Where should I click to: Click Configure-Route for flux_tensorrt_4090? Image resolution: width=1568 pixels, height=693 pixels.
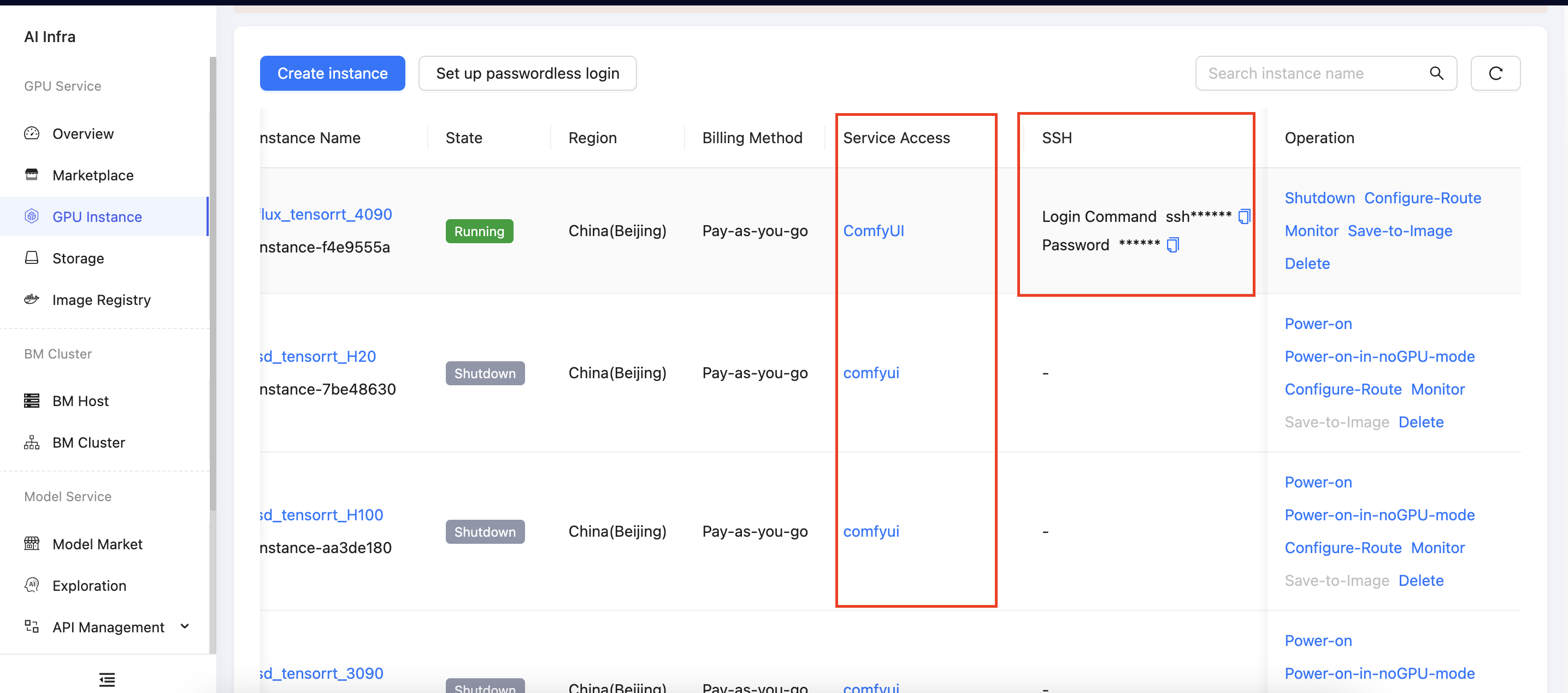(x=1423, y=198)
